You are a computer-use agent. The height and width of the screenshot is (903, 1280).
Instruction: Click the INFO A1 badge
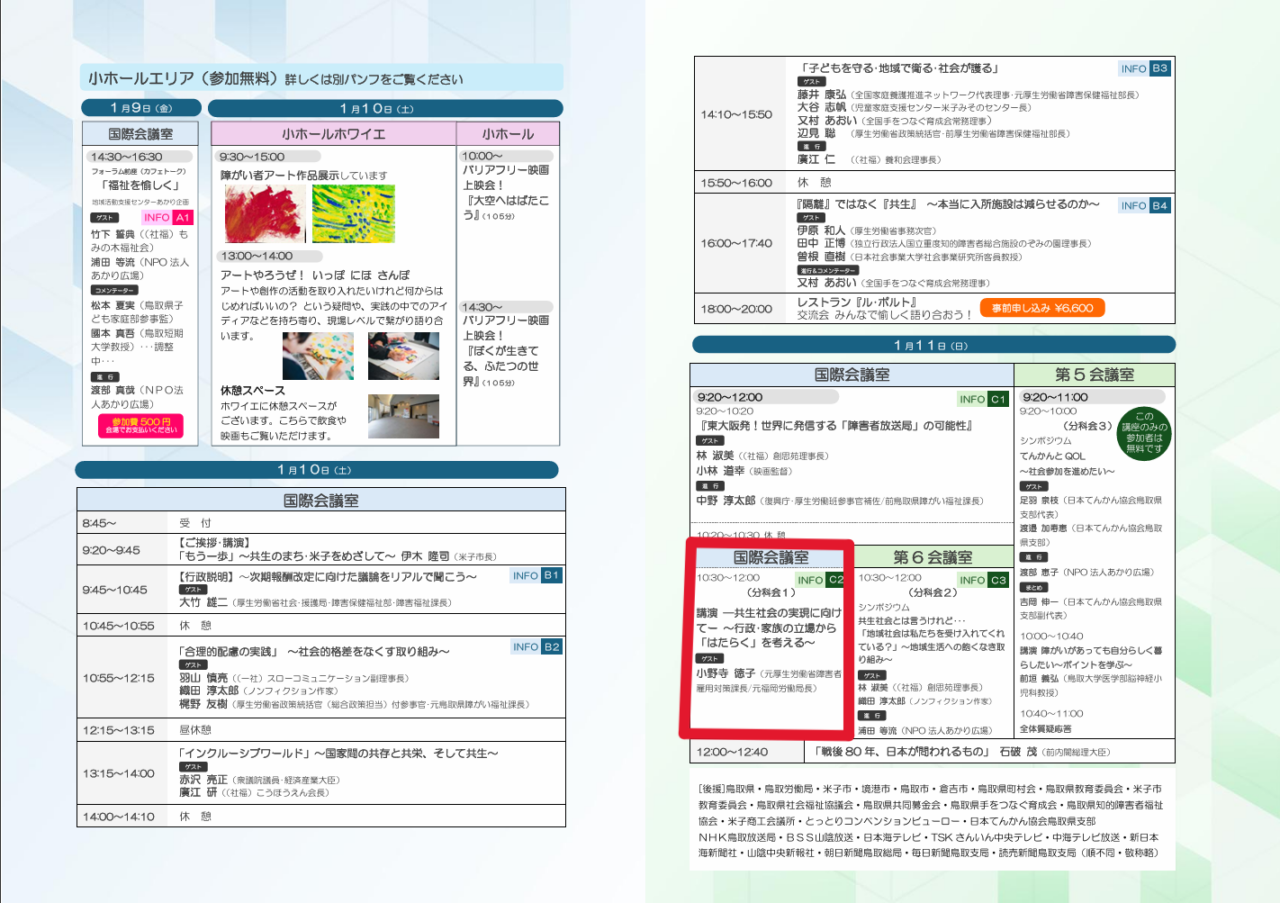tap(166, 217)
